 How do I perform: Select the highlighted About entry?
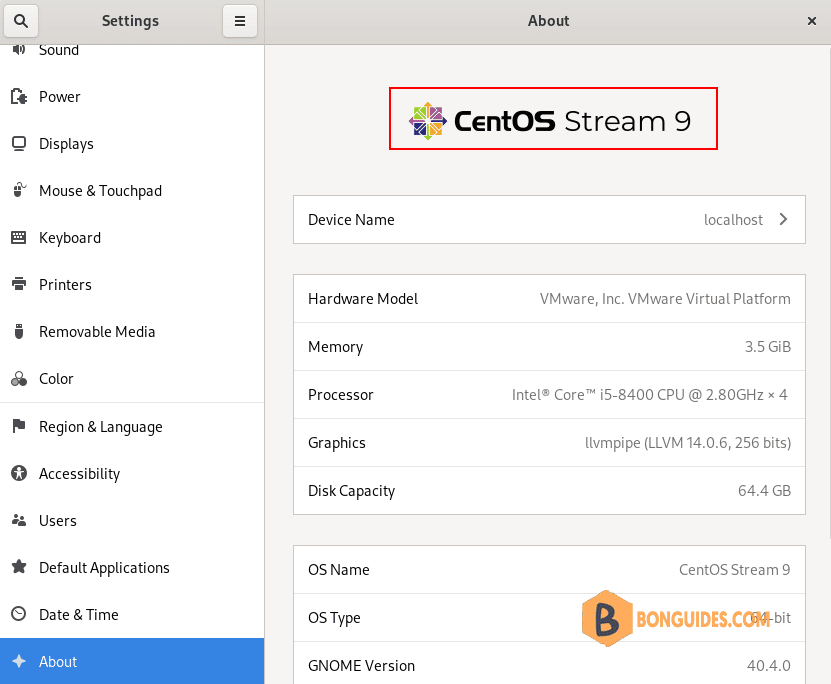coord(132,661)
